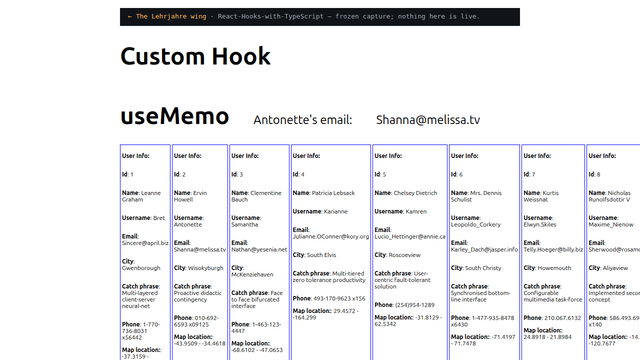Click city 'South Christy'
Screen dimensions: 640x360
[483, 268]
